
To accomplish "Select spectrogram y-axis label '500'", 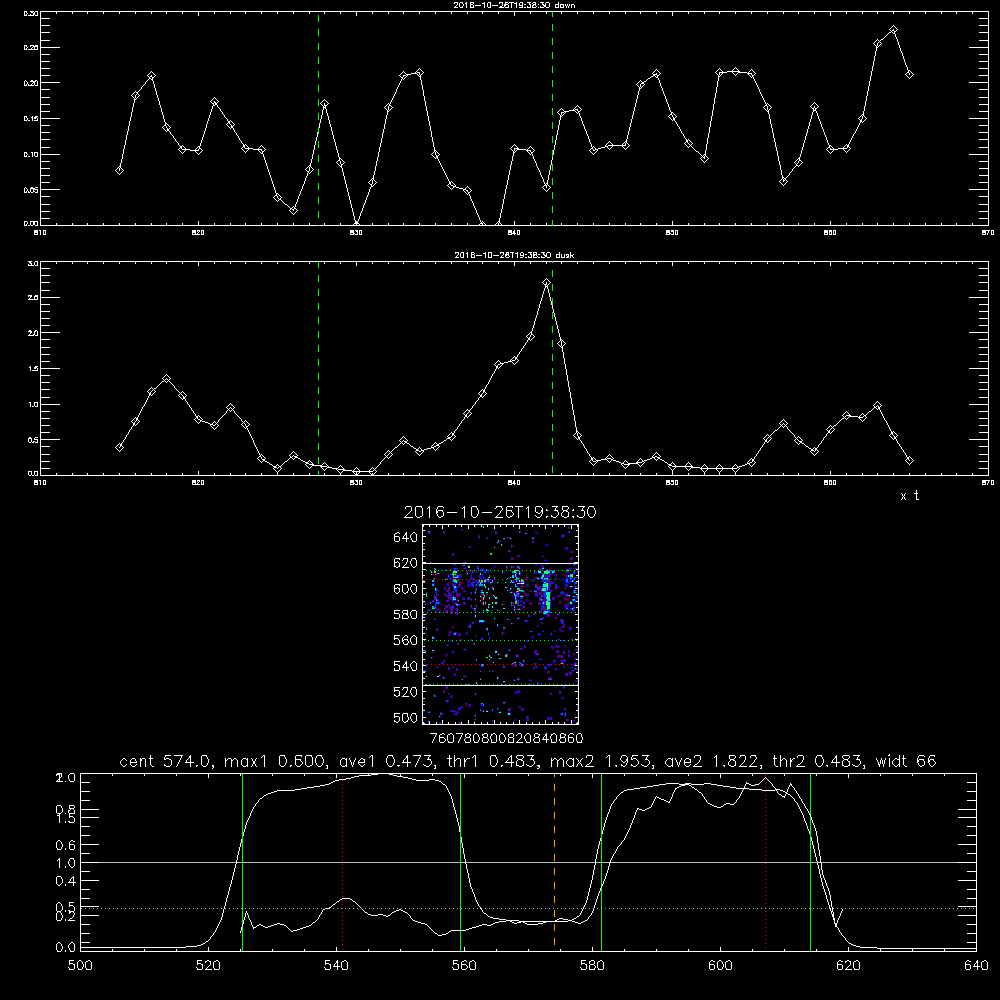I will 406,717.
